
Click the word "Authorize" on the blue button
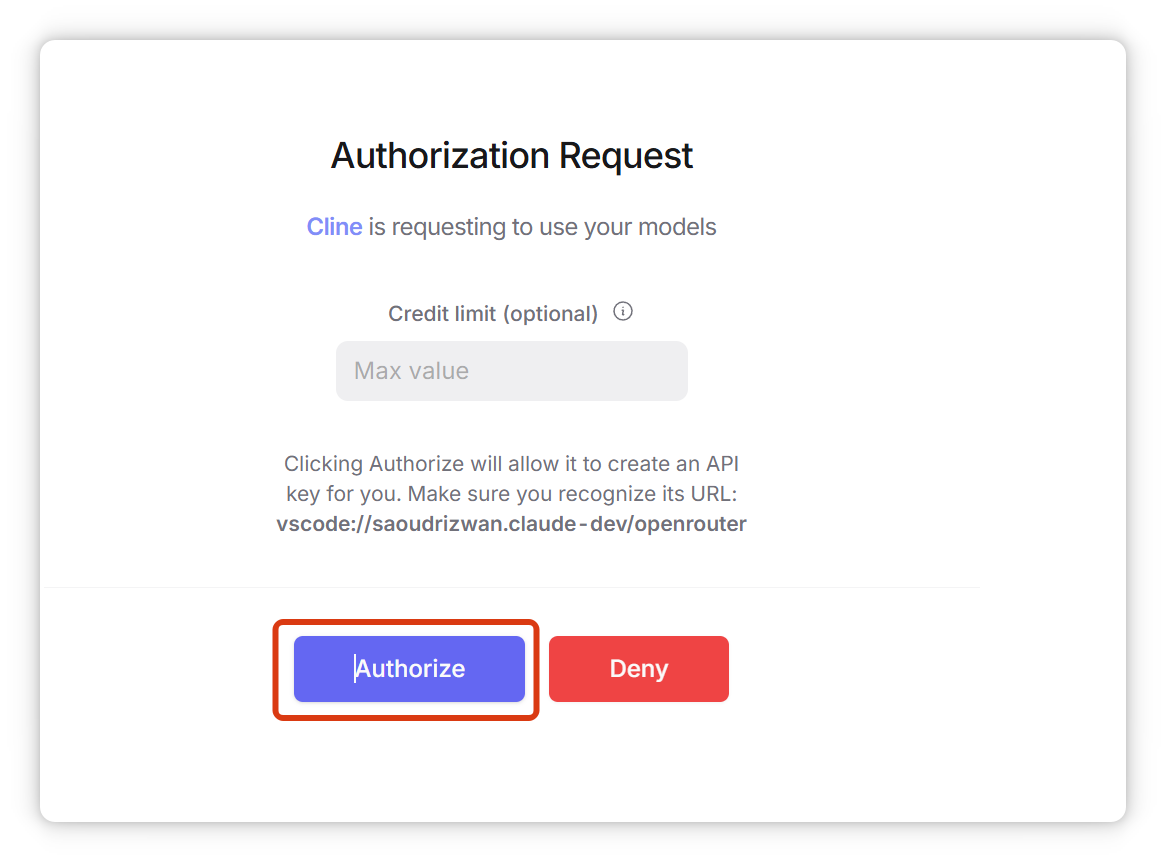click(x=411, y=669)
